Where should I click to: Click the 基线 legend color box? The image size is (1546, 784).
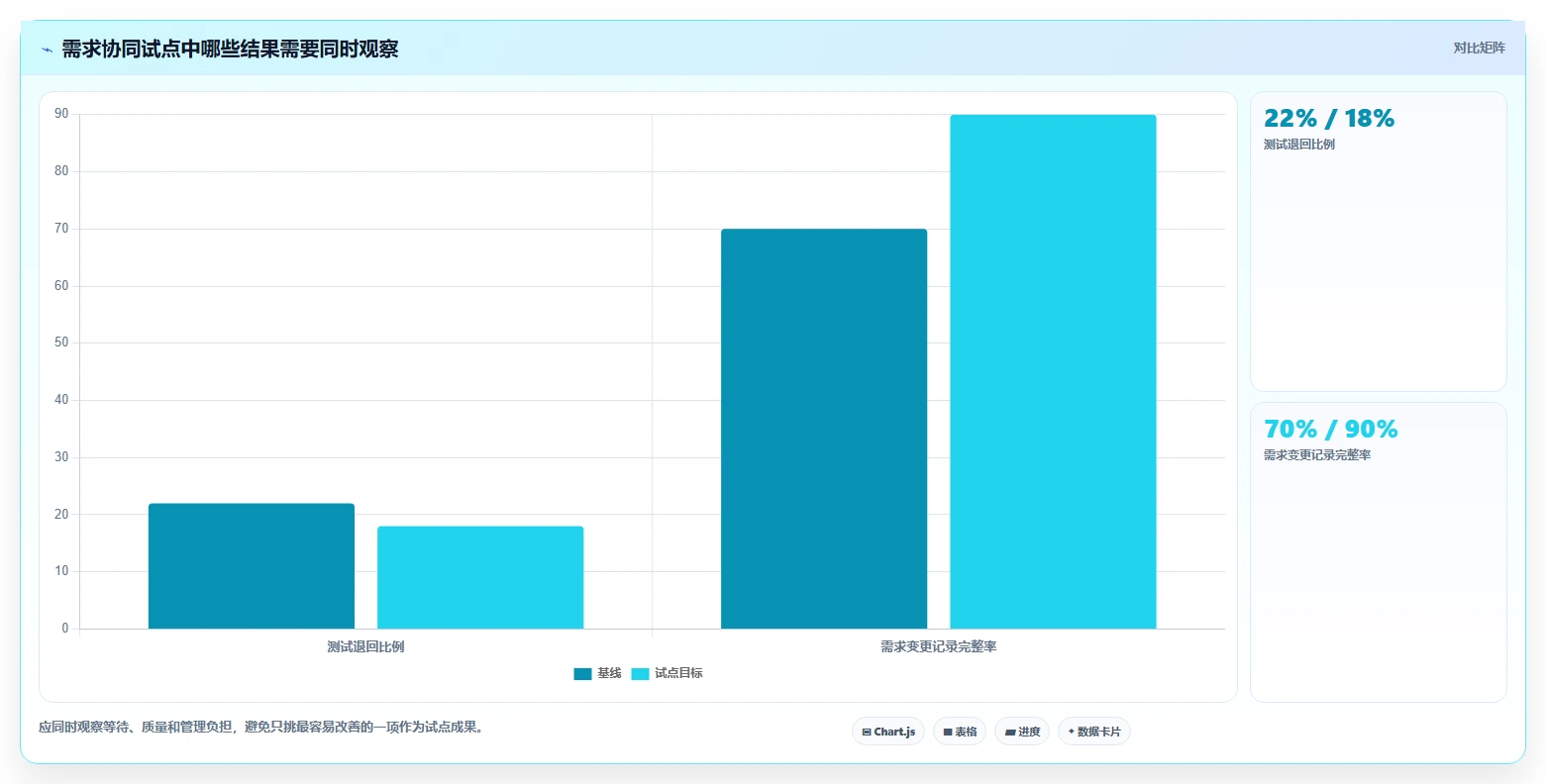(582, 674)
